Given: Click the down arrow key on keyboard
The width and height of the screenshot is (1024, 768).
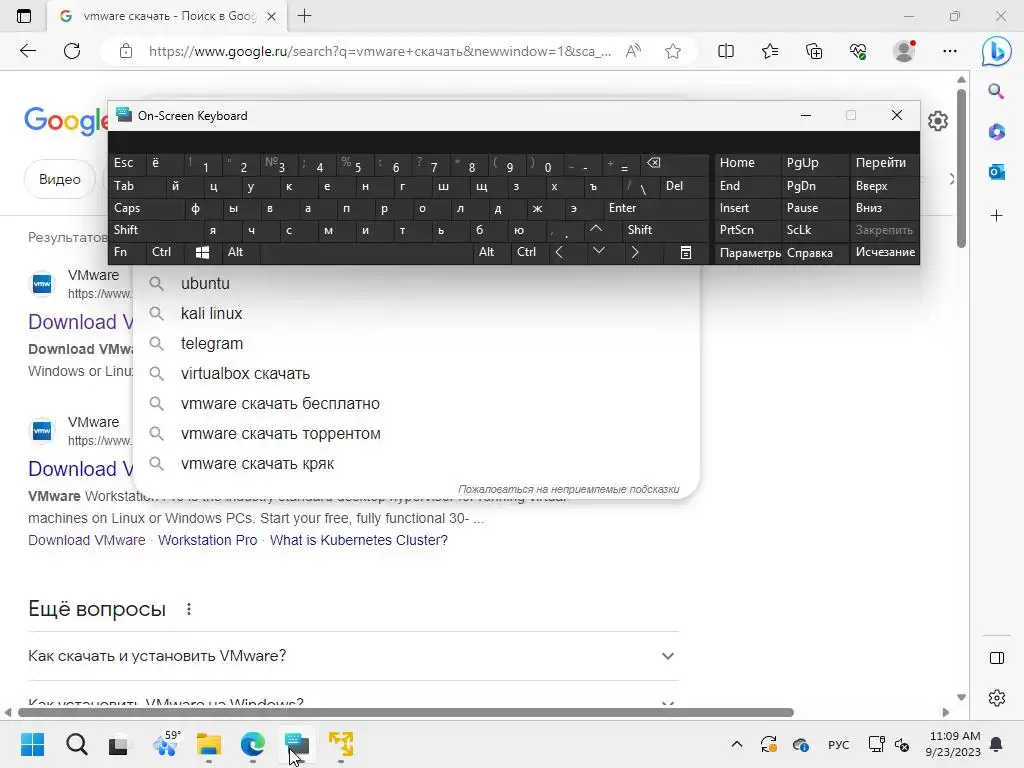Looking at the screenshot, I should (598, 251).
